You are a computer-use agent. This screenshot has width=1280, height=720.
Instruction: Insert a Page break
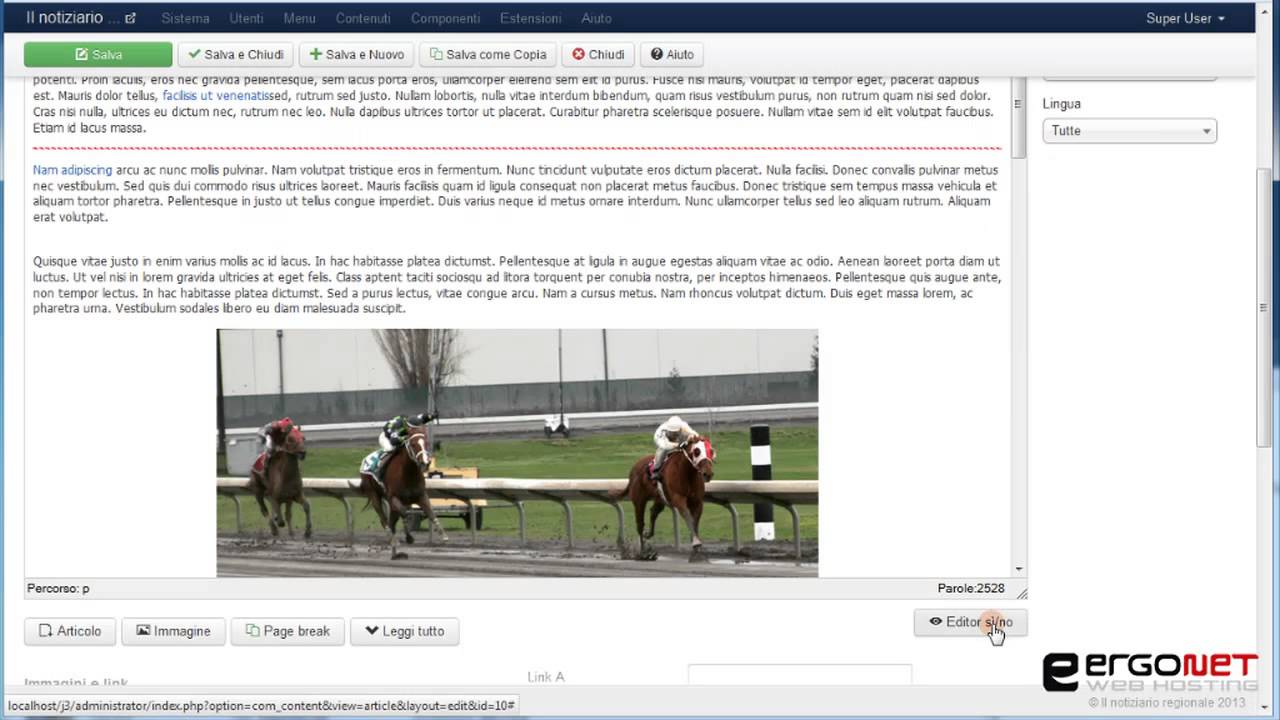(x=288, y=631)
